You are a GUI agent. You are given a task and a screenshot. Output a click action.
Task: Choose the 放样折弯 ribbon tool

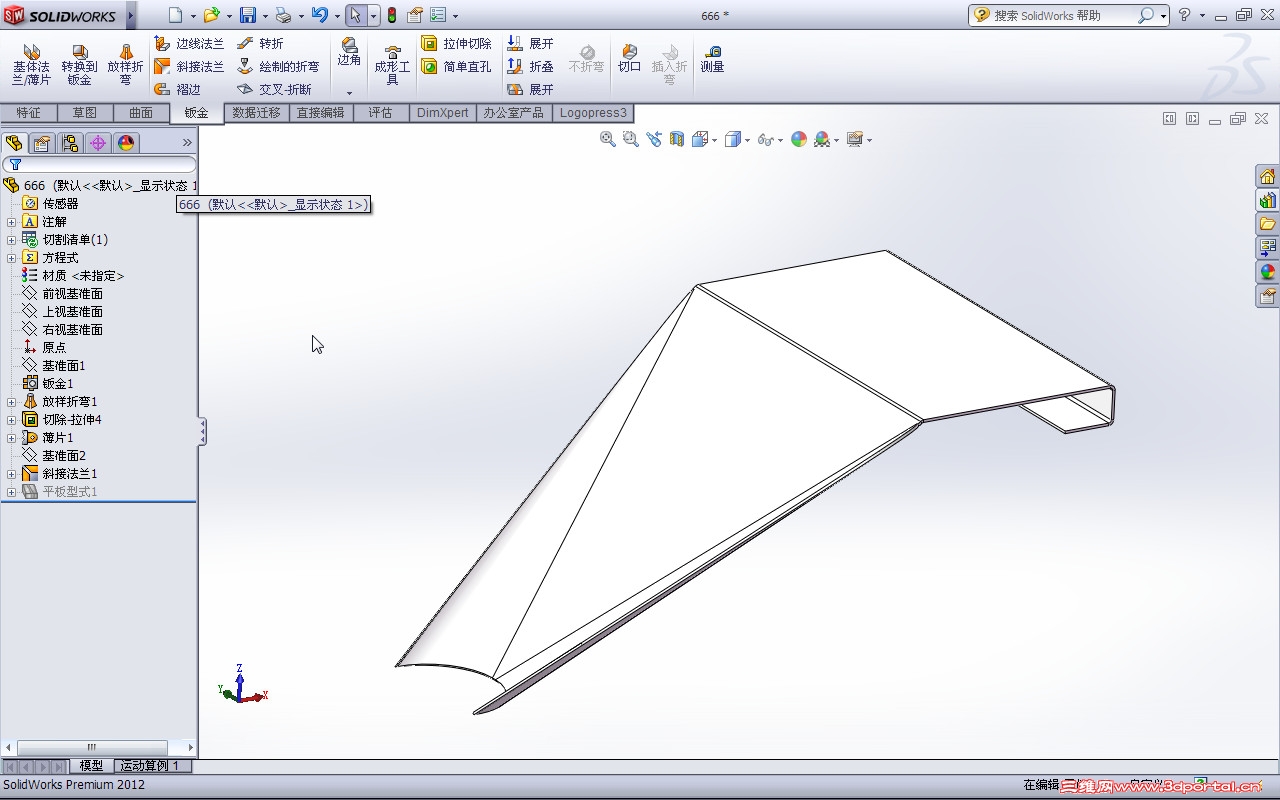tap(126, 64)
